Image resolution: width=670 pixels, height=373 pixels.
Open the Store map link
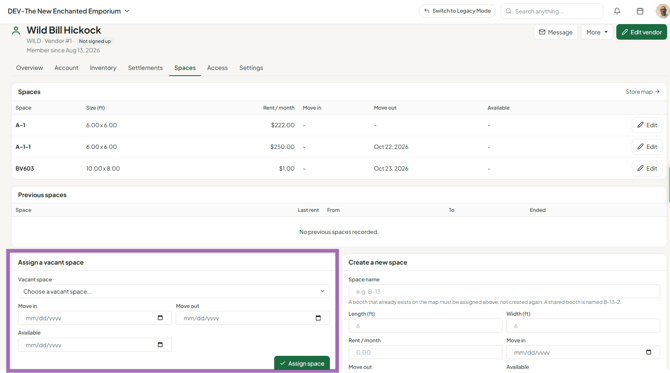(x=643, y=92)
